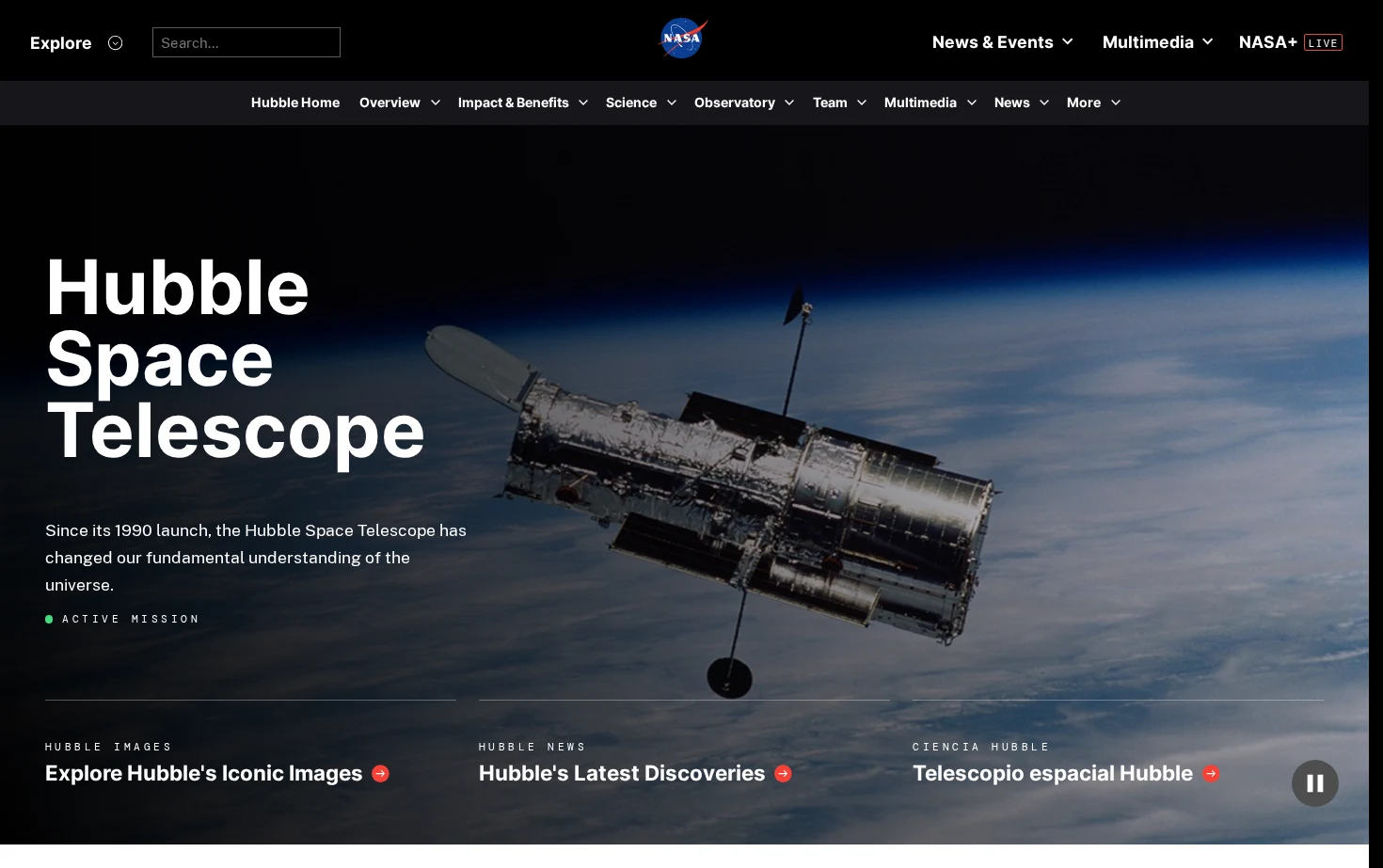Expand the Science submenu chevron

(672, 103)
